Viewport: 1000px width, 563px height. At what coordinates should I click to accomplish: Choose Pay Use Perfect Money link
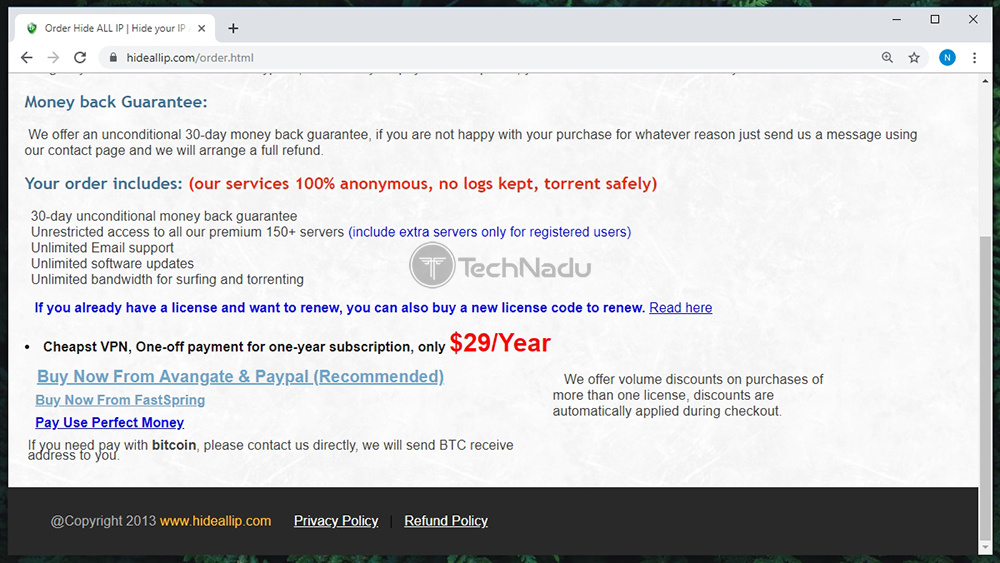tap(110, 422)
